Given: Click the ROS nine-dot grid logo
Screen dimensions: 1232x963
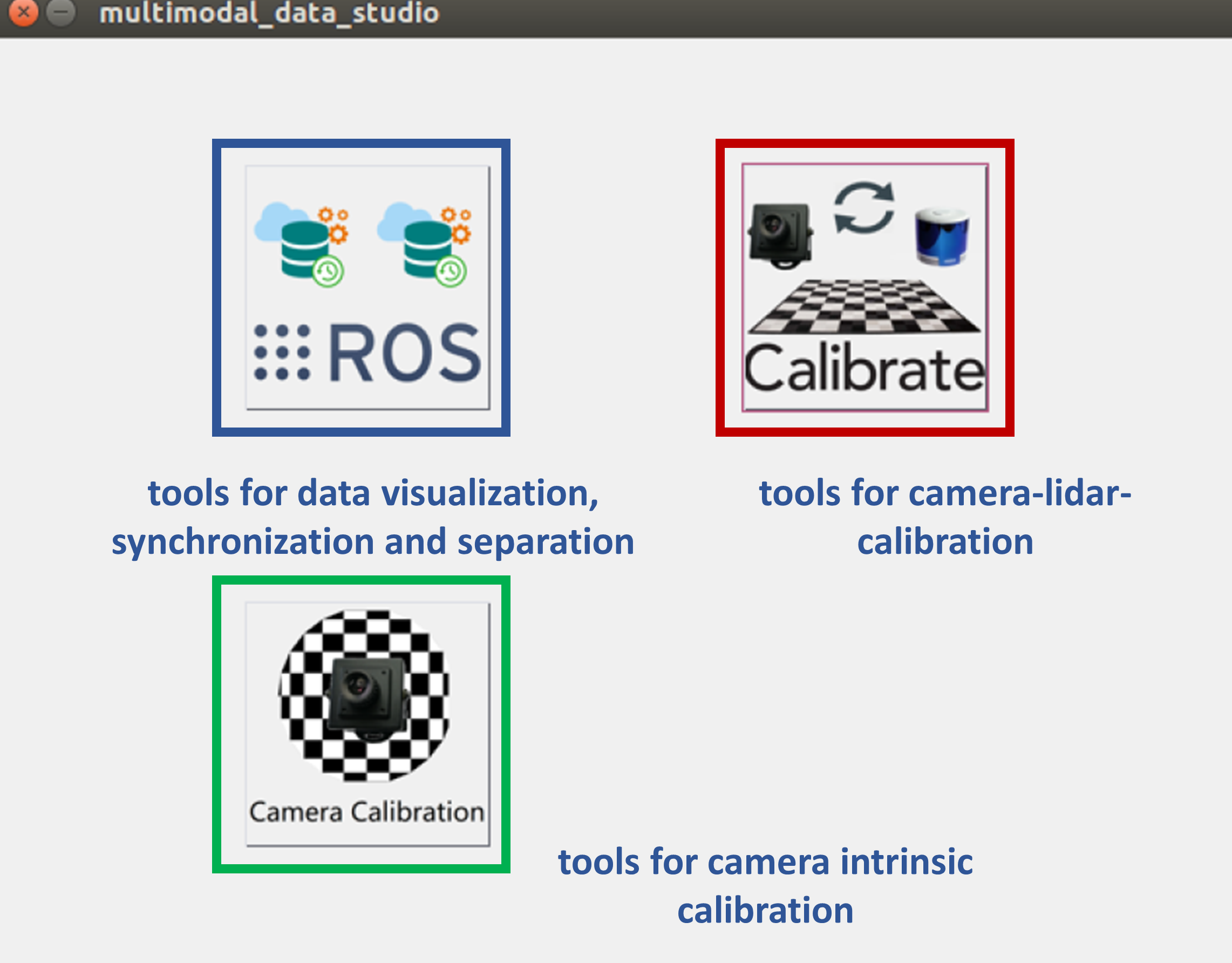Looking at the screenshot, I should (x=282, y=352).
